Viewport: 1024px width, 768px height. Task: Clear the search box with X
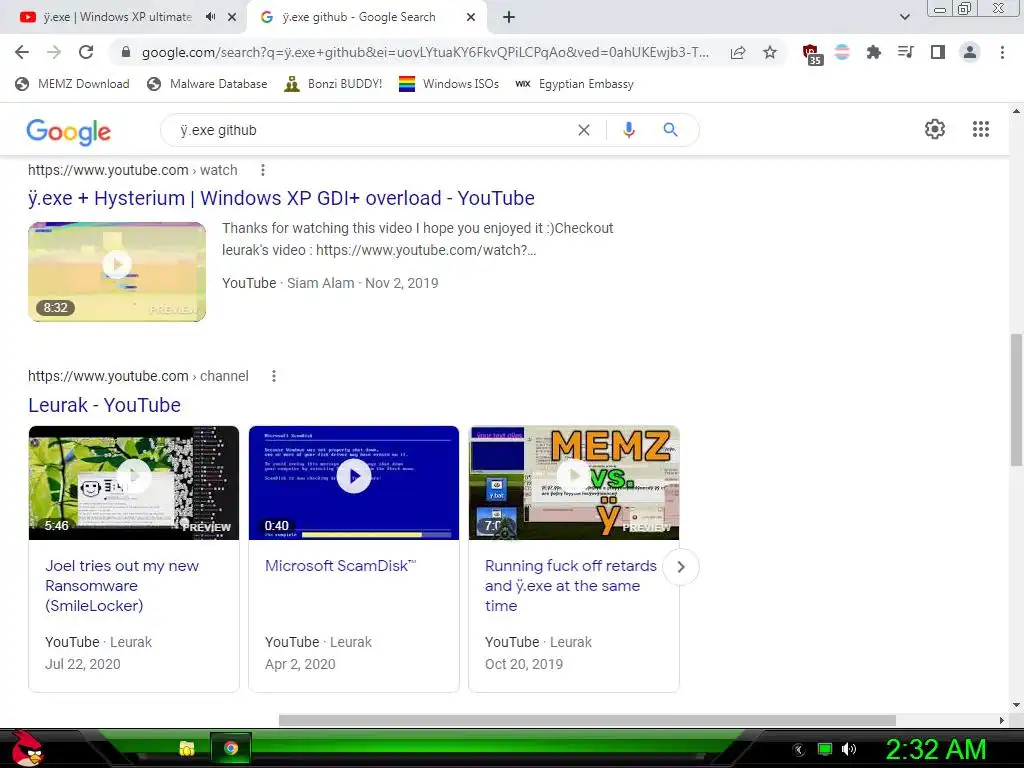[x=584, y=130]
